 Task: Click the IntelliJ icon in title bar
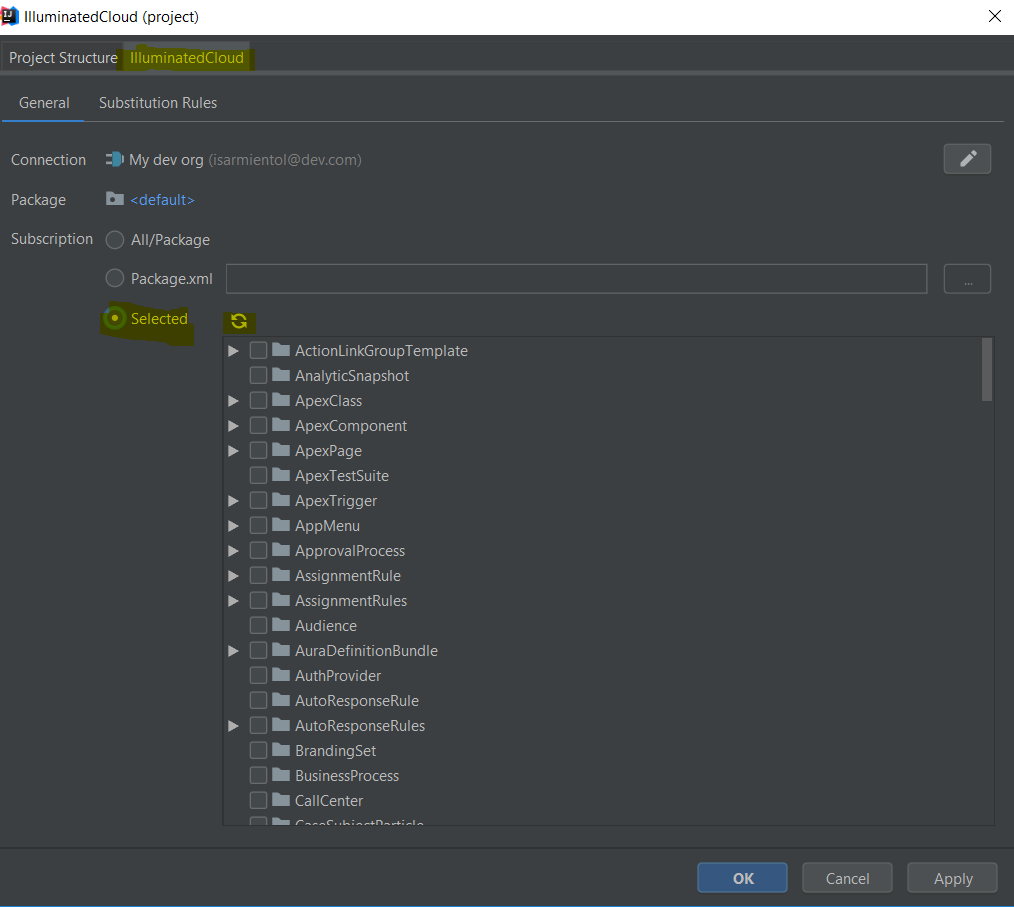(x=11, y=16)
